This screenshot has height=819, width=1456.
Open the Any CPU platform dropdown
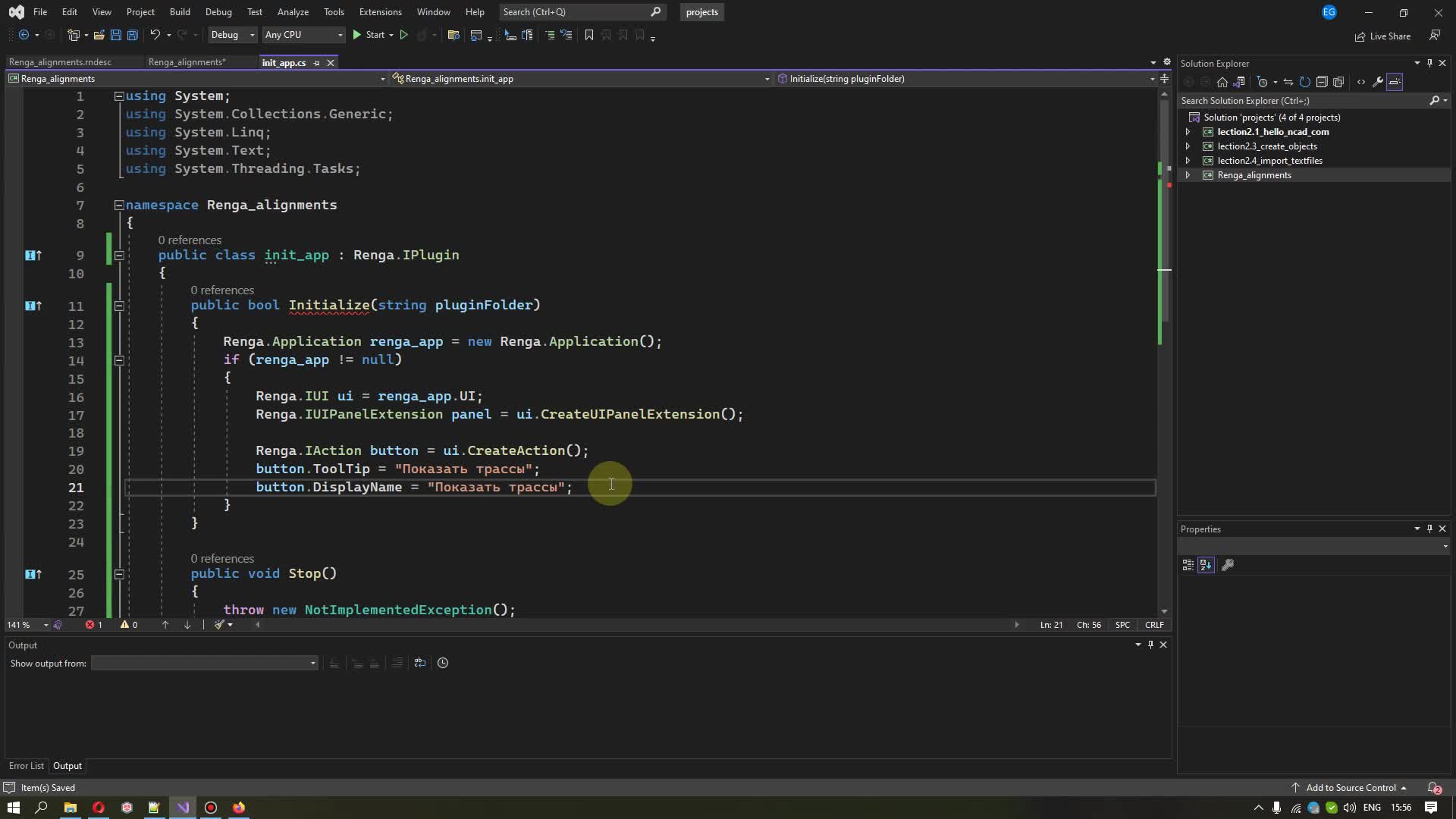click(303, 35)
